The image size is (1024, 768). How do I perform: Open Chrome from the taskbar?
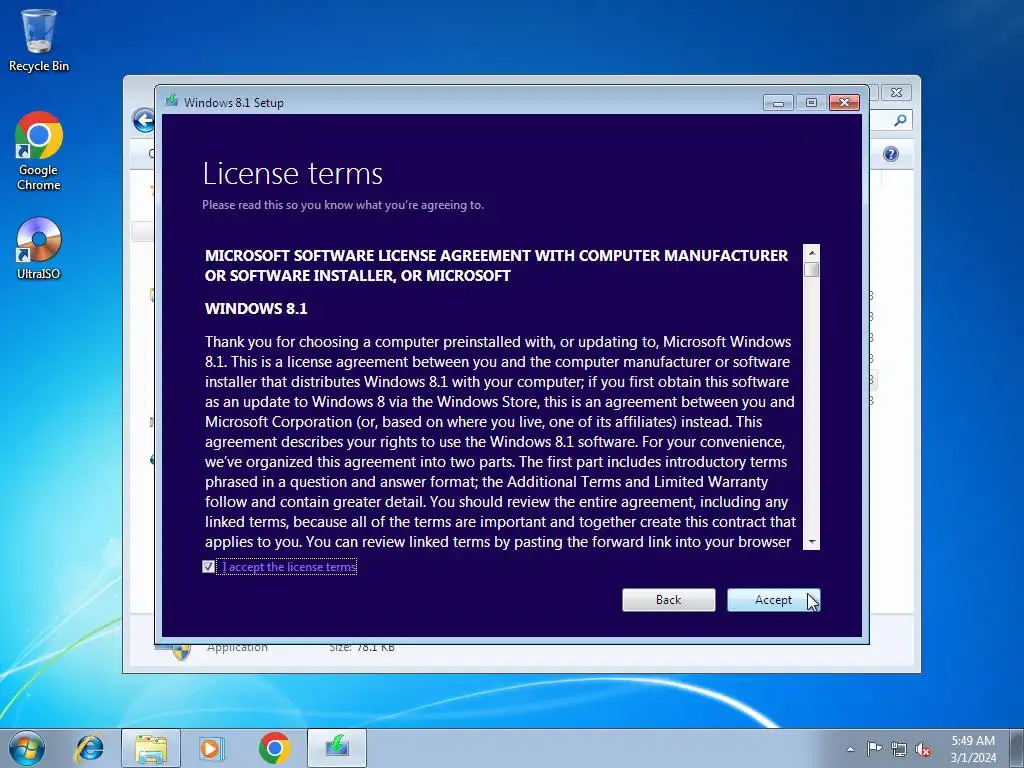(x=274, y=748)
